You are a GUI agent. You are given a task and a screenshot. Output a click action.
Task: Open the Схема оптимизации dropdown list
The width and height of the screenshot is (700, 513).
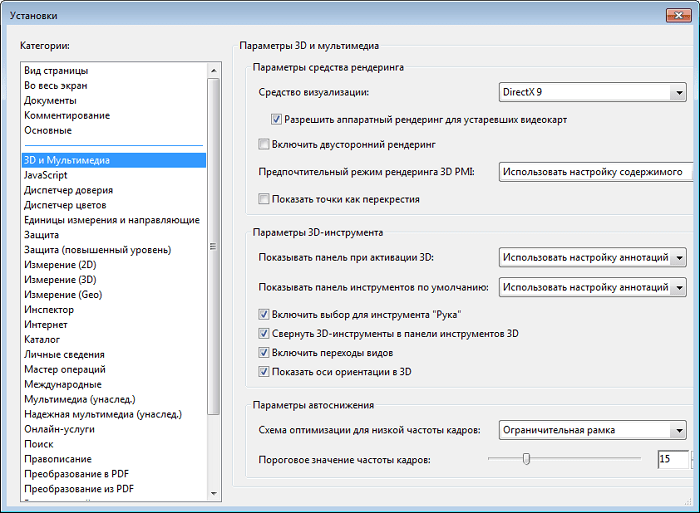[x=592, y=430]
